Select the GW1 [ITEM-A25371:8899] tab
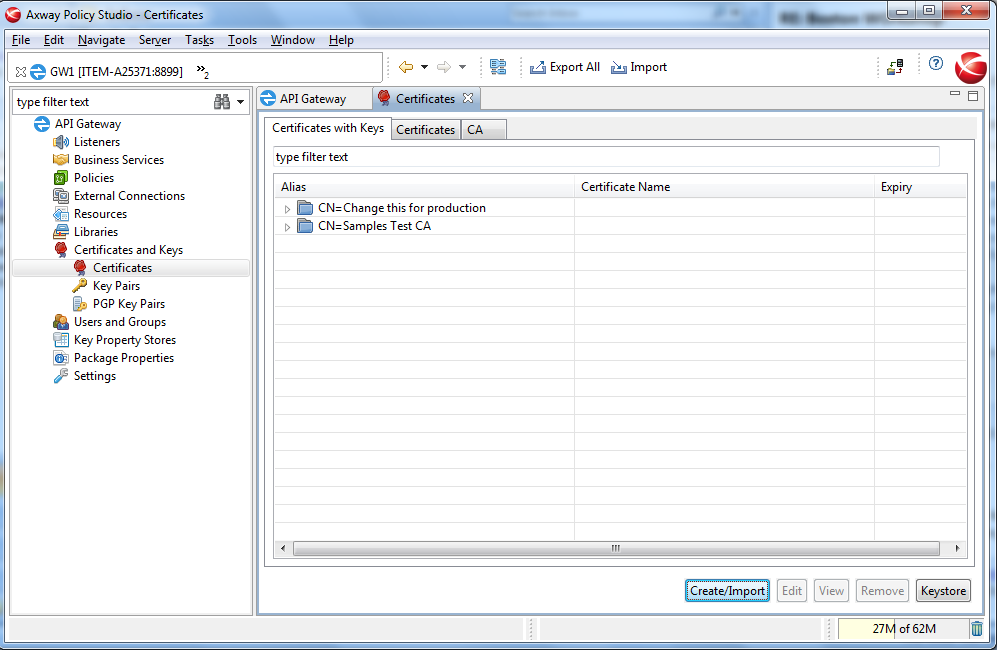Viewport: 997px width, 650px height. 107,72
